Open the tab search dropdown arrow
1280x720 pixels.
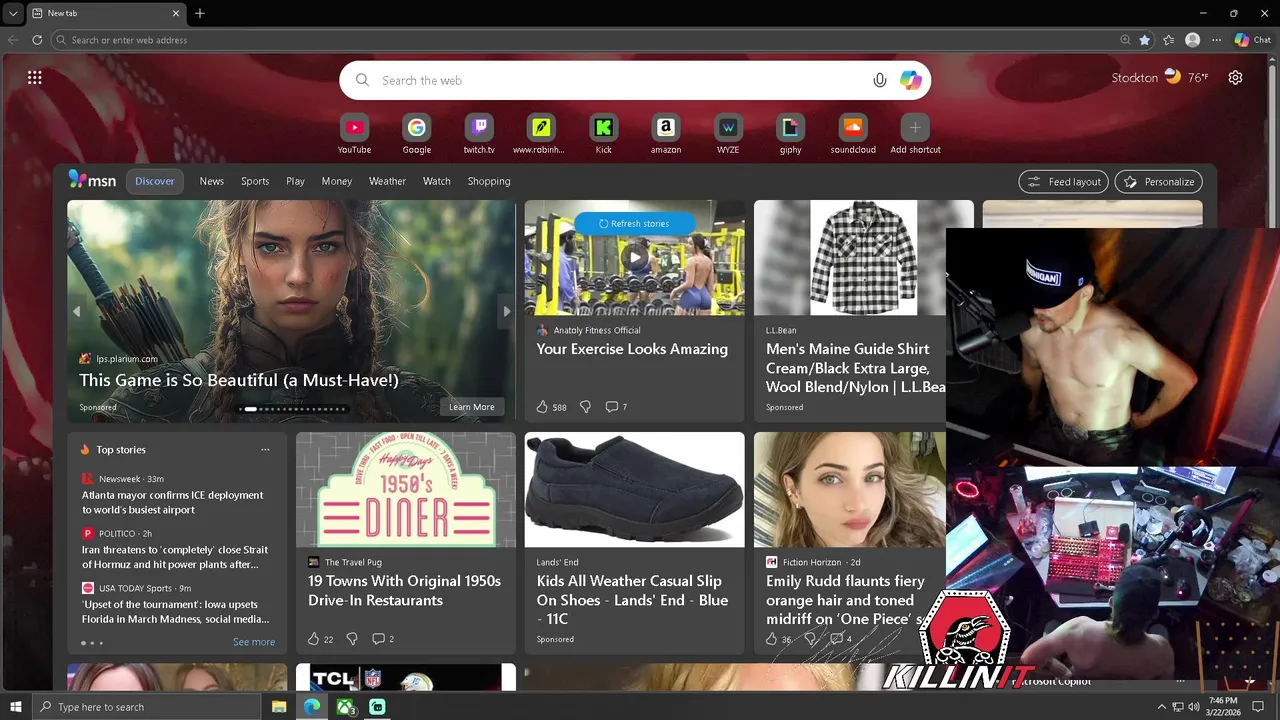pos(12,13)
